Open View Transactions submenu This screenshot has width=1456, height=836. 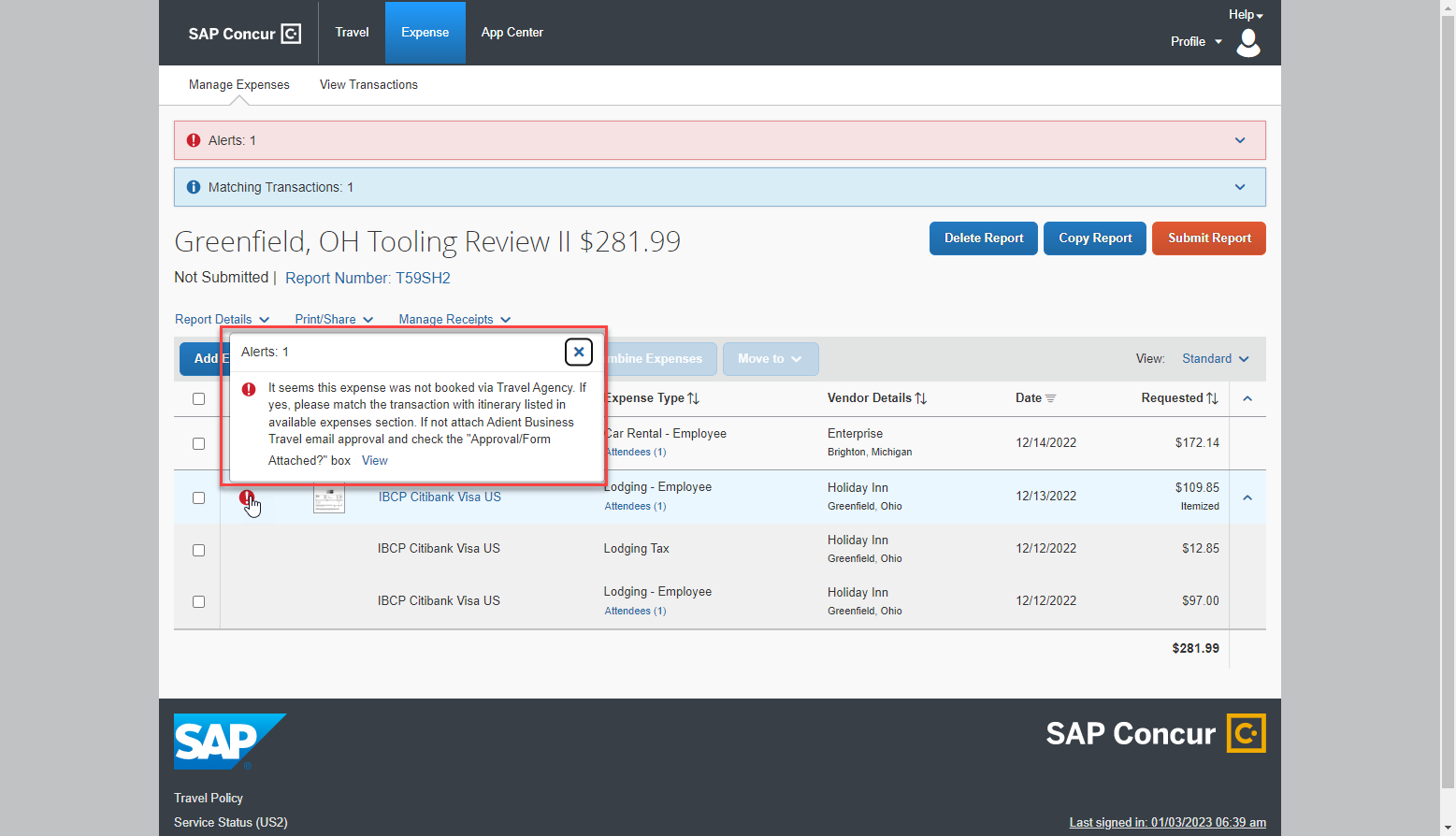tap(368, 85)
